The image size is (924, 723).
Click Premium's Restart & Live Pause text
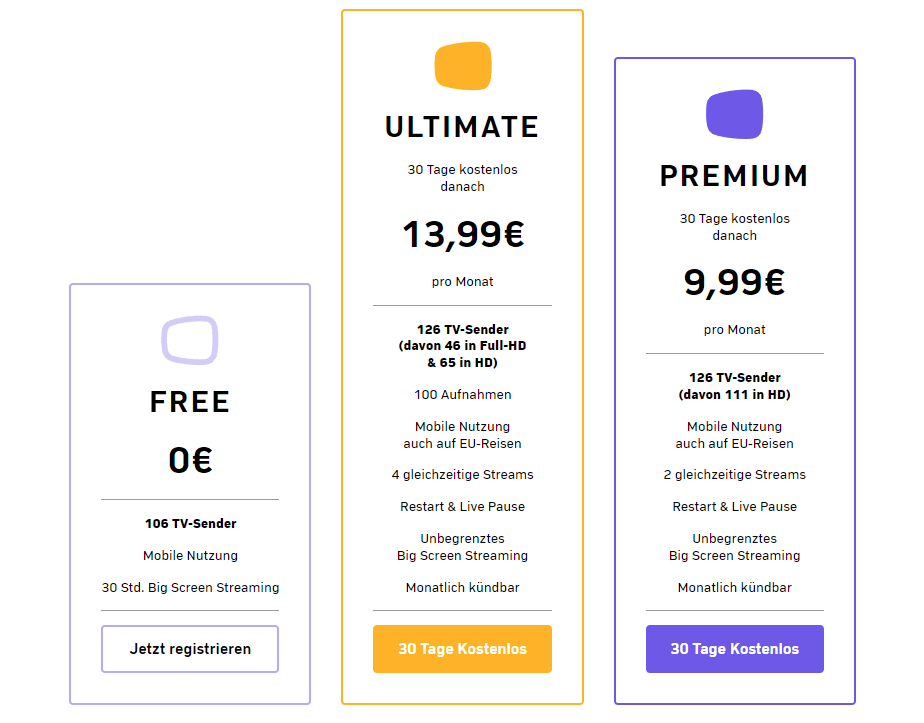734,507
